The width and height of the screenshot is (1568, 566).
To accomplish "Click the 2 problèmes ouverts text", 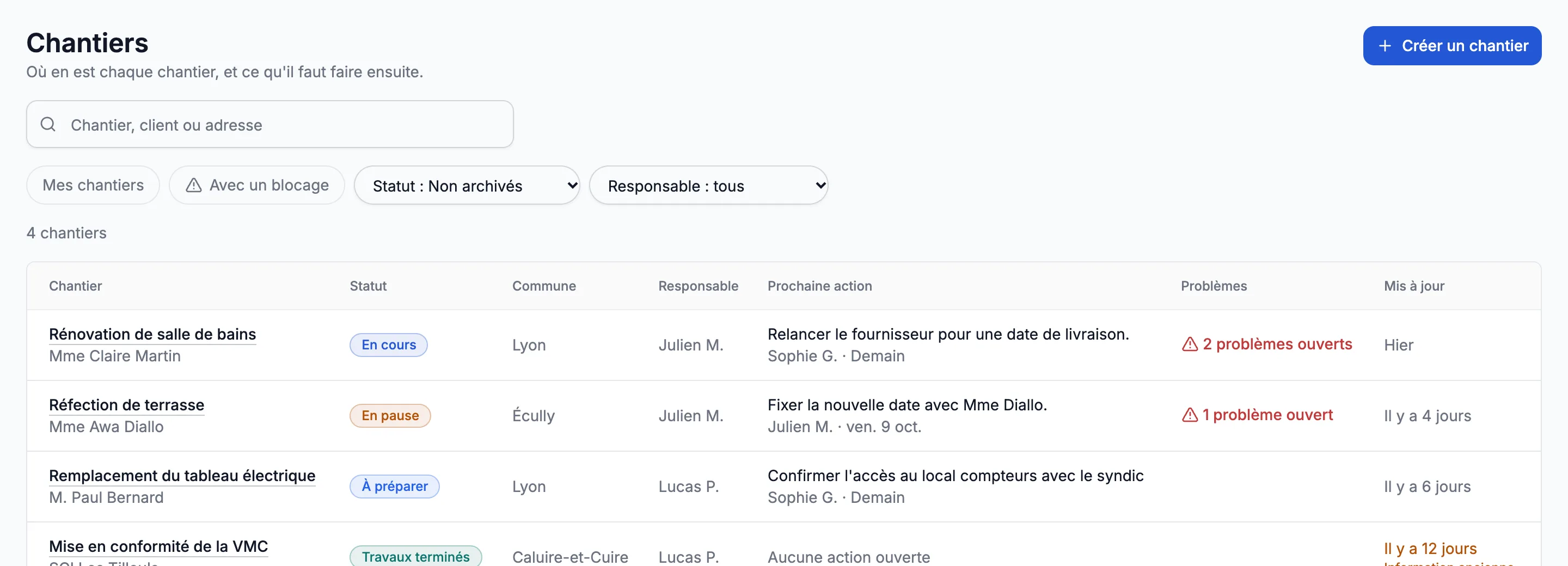I will 1277,344.
